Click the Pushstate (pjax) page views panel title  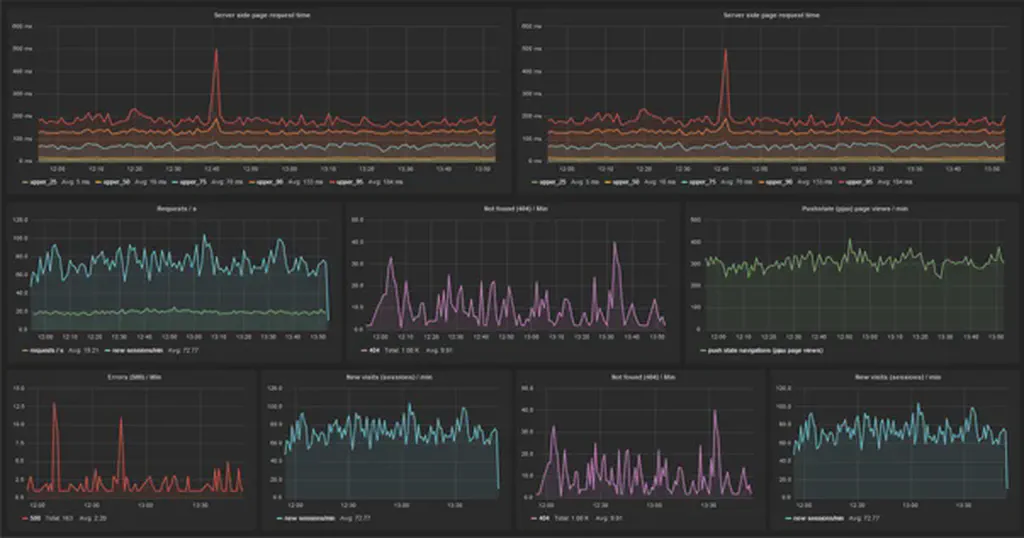click(x=850, y=209)
